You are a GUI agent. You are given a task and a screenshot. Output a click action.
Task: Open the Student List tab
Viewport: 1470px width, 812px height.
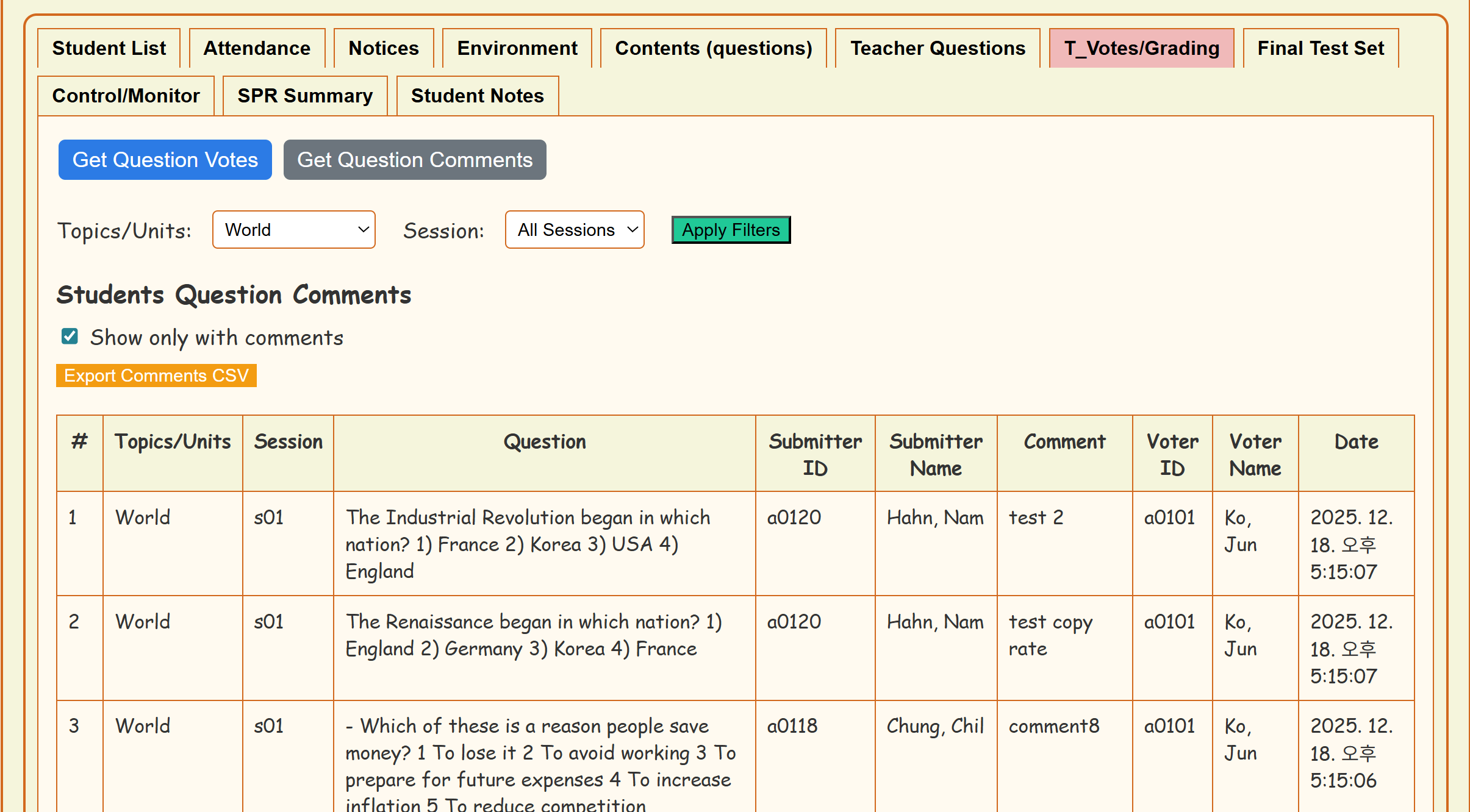[x=109, y=48]
